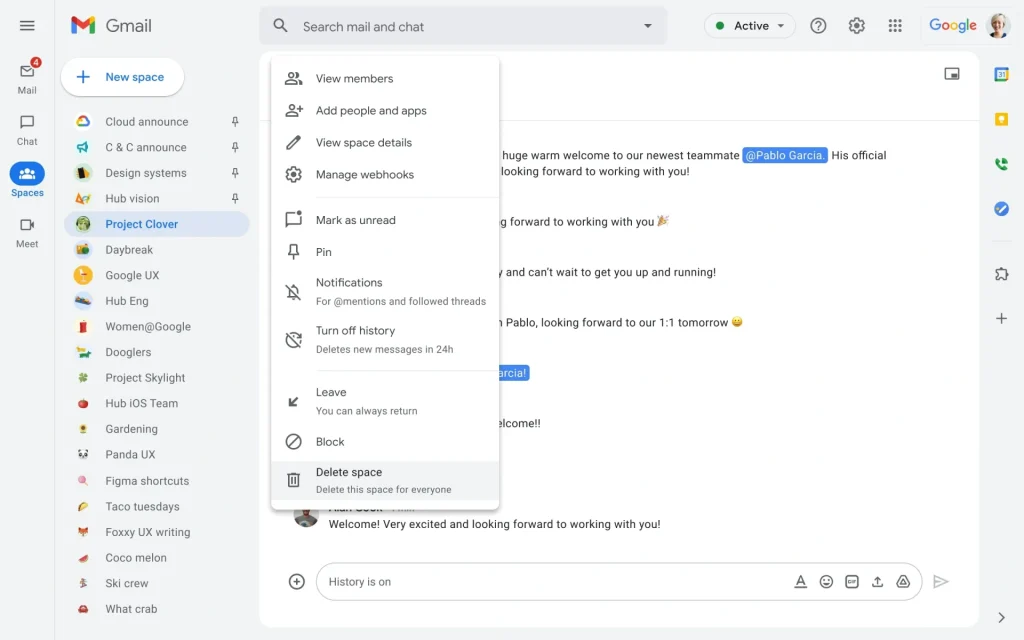Viewport: 1024px width, 640px height.
Task: Expand the side panel chevron
Action: pos(1001,617)
